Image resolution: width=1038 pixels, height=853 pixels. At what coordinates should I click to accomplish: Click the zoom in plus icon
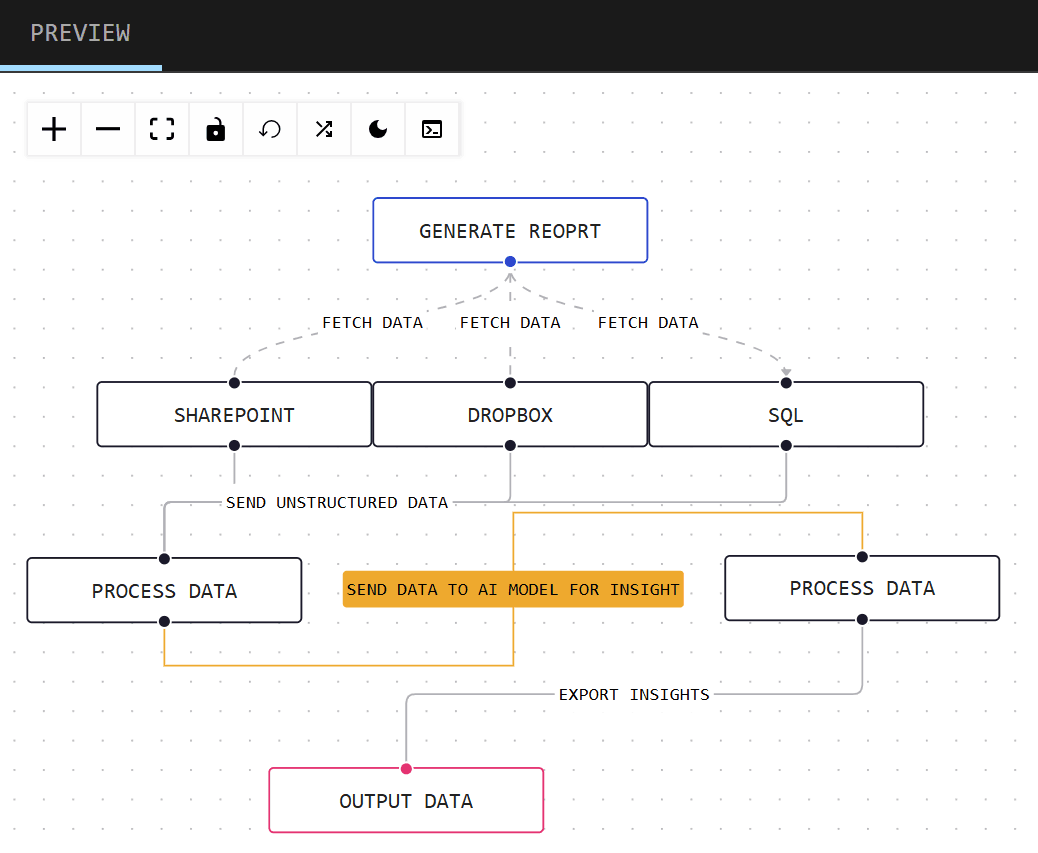pyautogui.click(x=54, y=129)
